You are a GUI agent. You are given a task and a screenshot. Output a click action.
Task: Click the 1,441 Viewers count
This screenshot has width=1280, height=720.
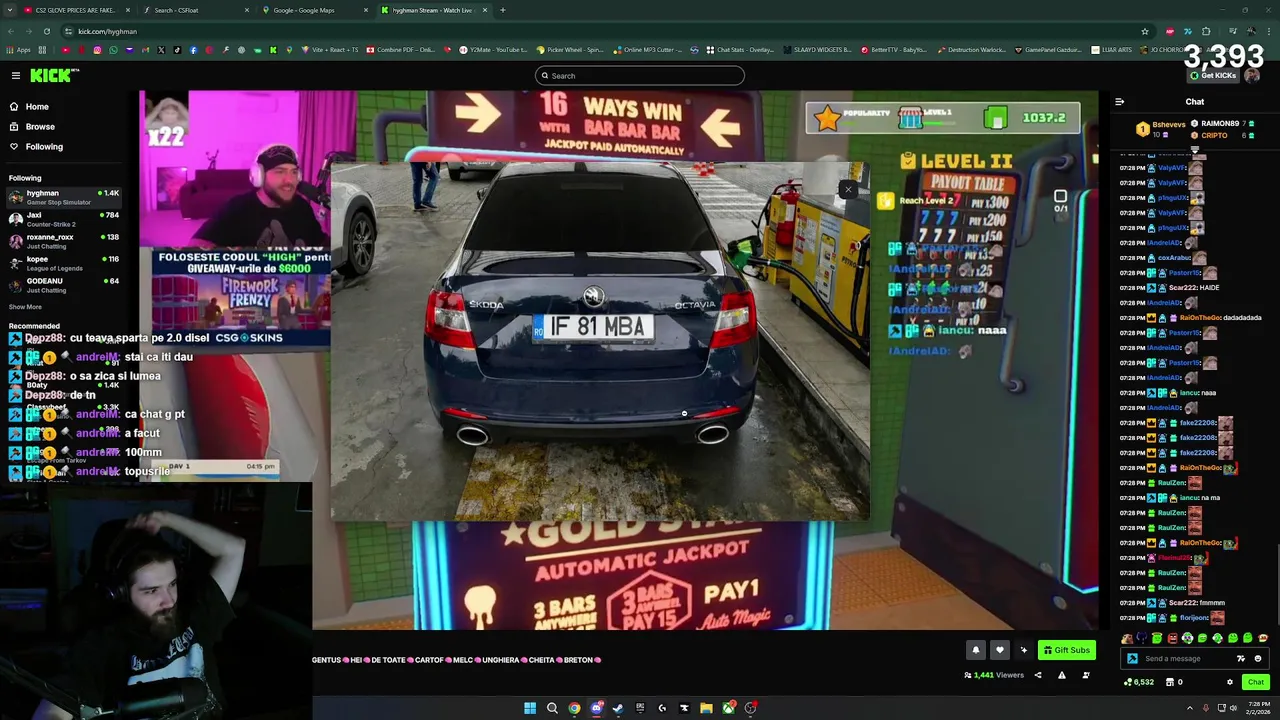[993, 675]
